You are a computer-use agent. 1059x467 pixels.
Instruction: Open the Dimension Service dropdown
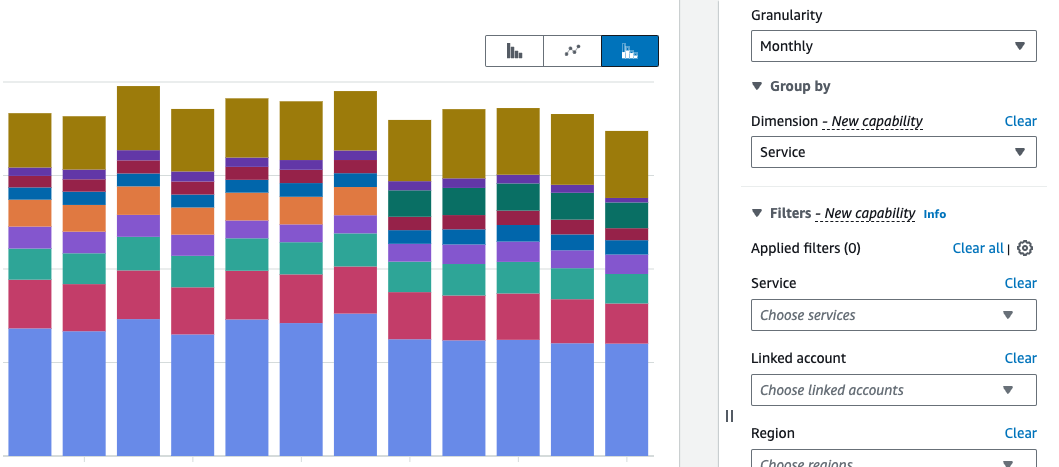pyautogui.click(x=894, y=152)
